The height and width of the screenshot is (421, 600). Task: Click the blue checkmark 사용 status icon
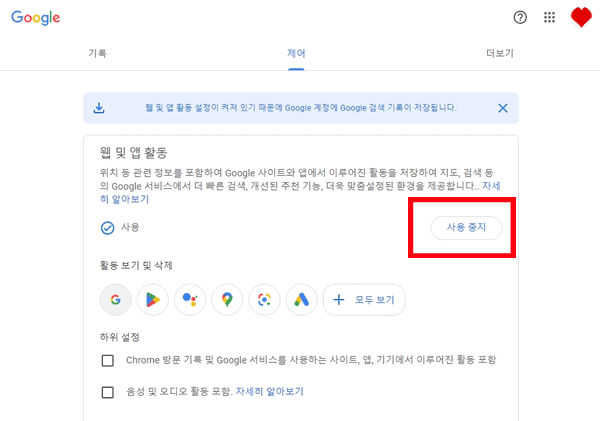coord(108,228)
